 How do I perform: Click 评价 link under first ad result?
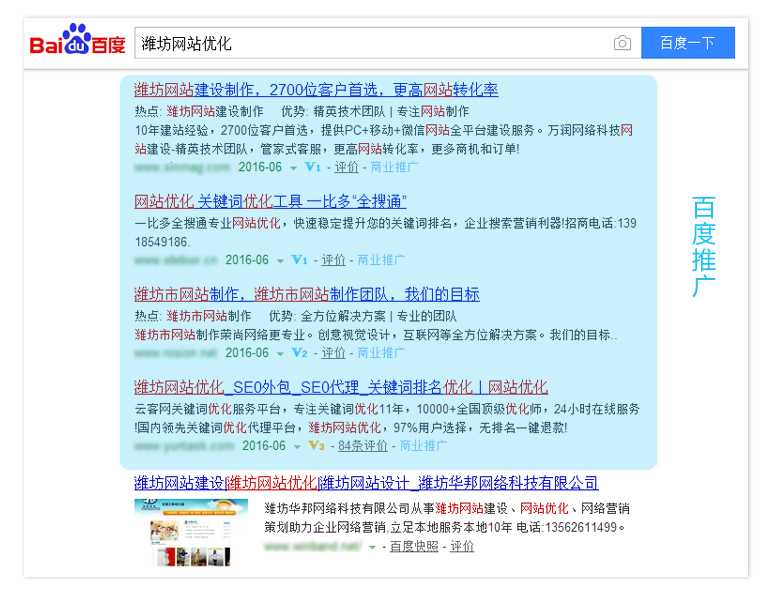click(x=347, y=167)
